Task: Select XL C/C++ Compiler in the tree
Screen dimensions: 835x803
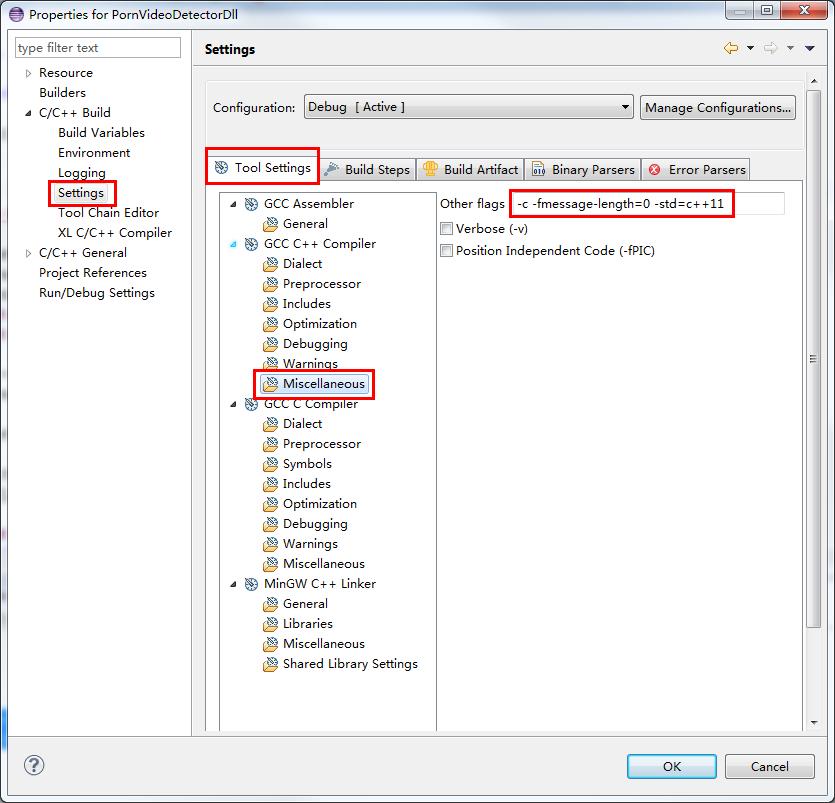Action: click(114, 233)
